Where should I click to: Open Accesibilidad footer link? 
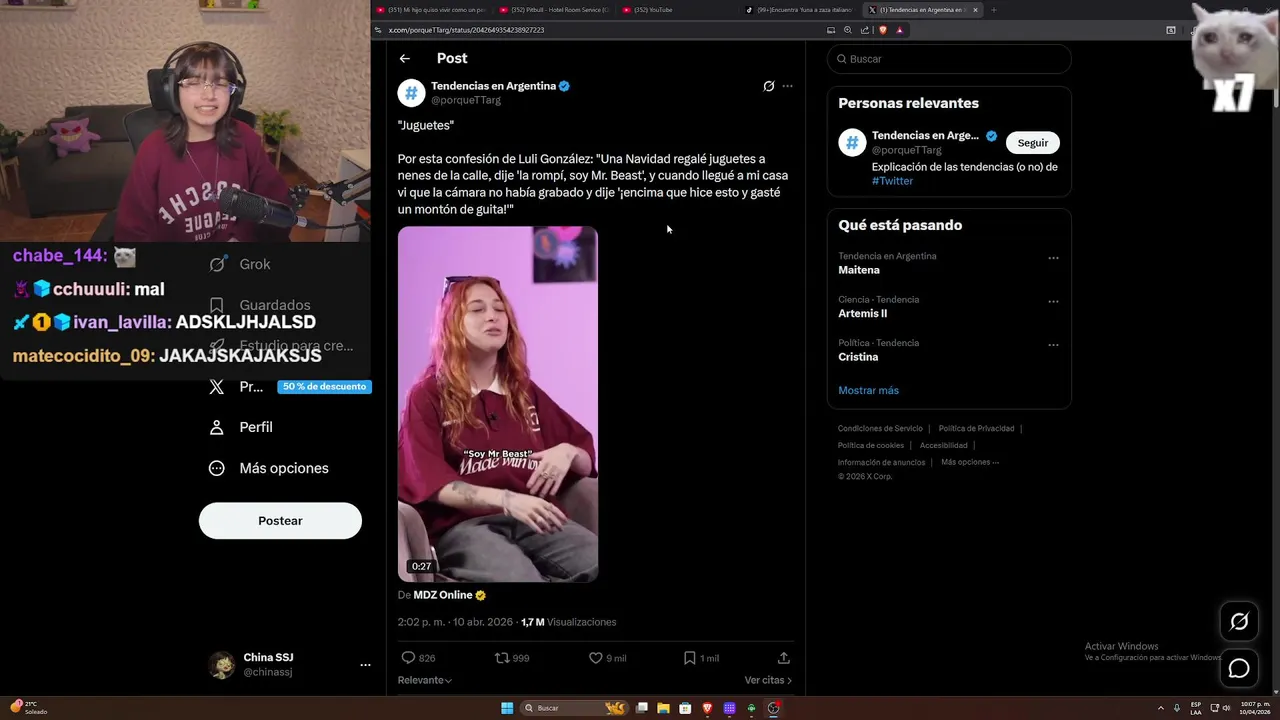943,446
